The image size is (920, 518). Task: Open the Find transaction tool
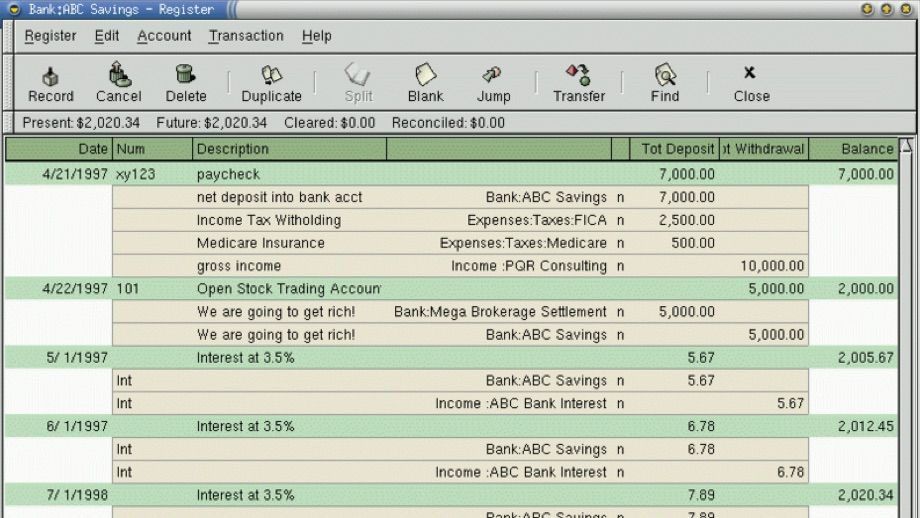pyautogui.click(x=665, y=83)
